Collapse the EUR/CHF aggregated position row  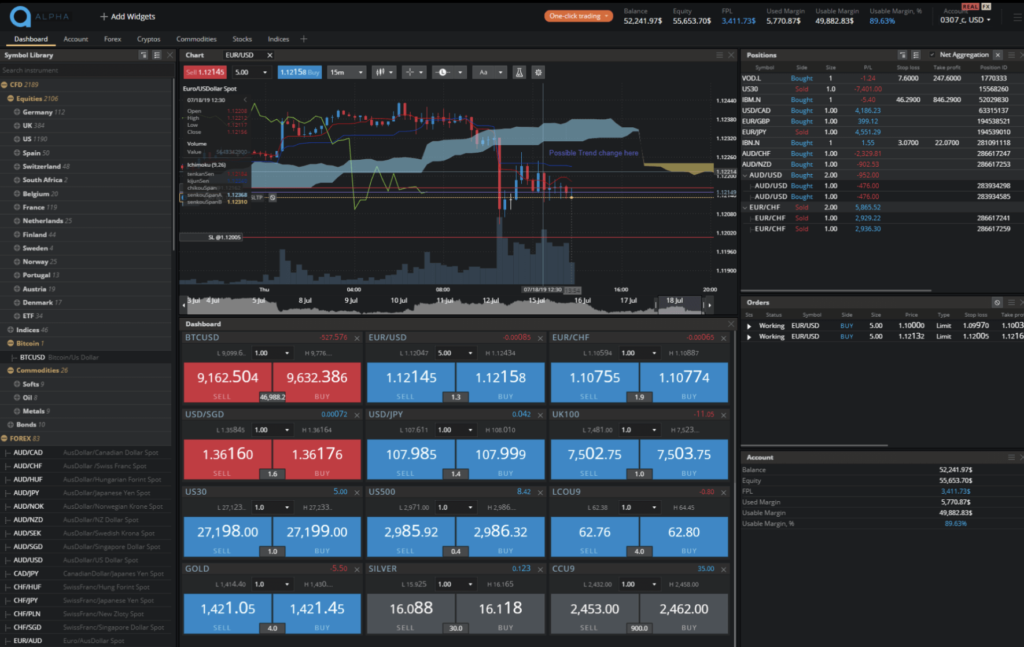tap(745, 207)
